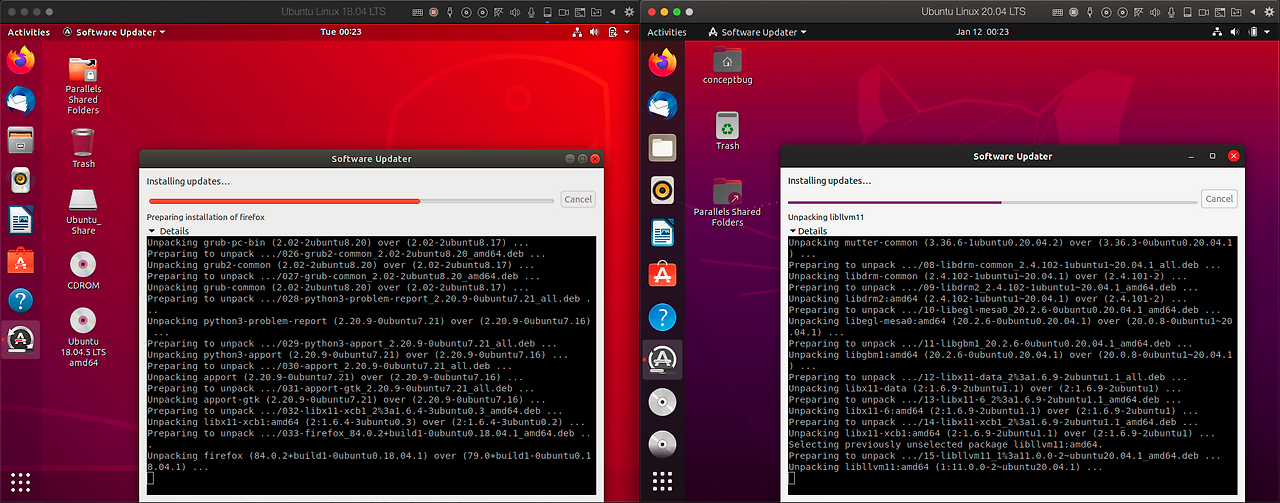This screenshot has width=1280, height=503.
Task: Show Applications grid in Ubuntu 20.04
Action: tap(662, 481)
